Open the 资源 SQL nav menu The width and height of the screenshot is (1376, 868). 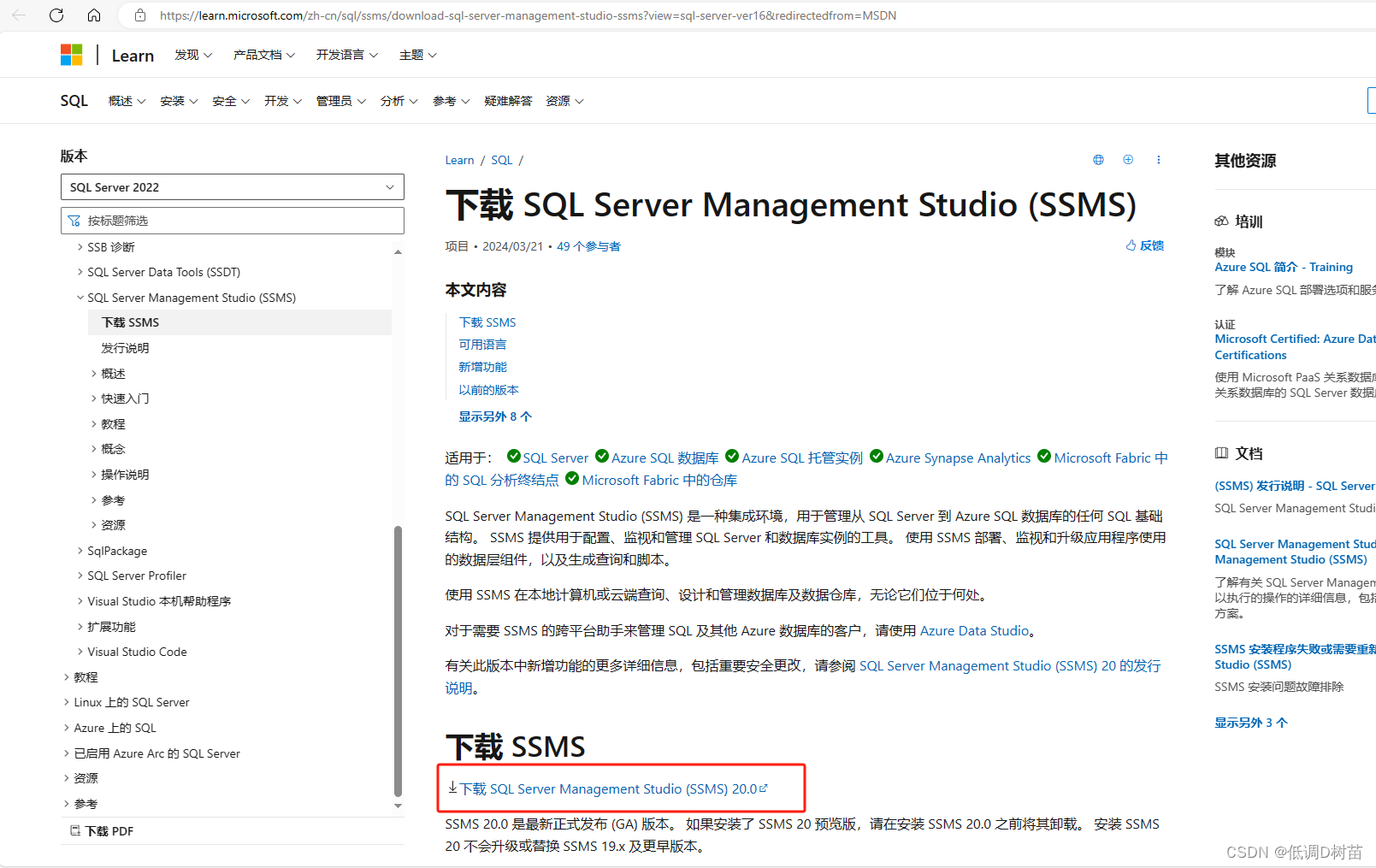point(564,101)
